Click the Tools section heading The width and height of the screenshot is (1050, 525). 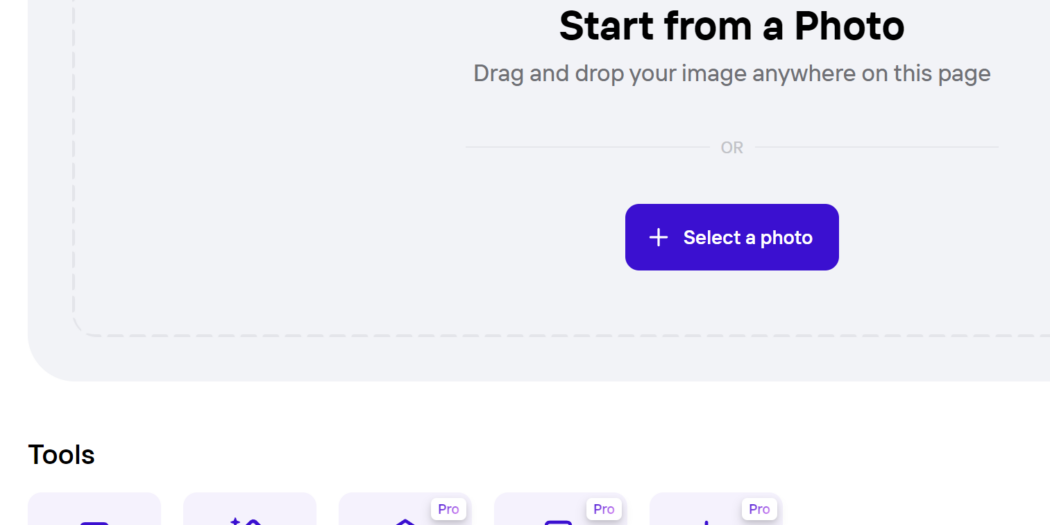click(62, 455)
